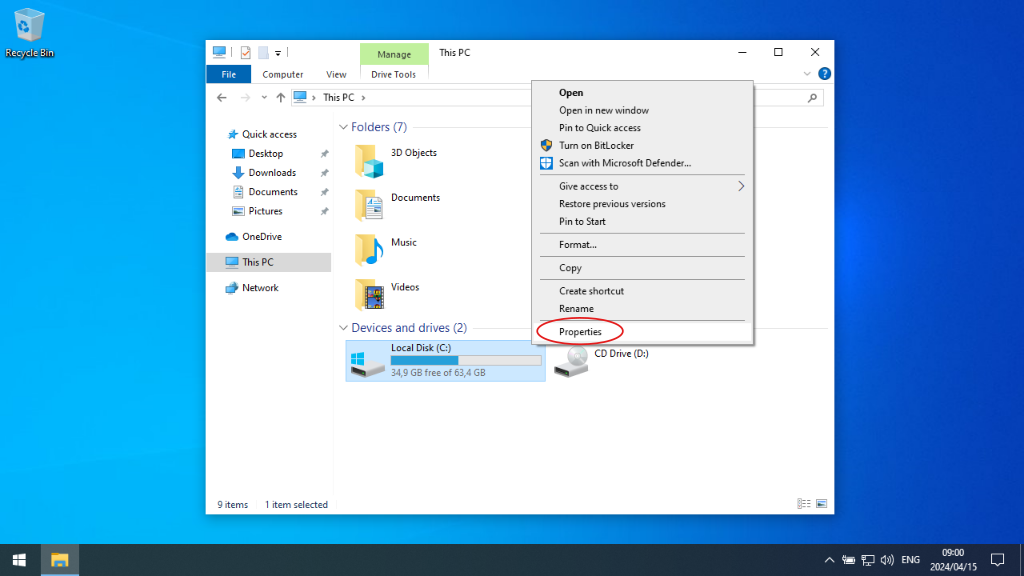Viewport: 1024px width, 576px height.
Task: Open Network from the navigation sidebar
Action: (258, 287)
